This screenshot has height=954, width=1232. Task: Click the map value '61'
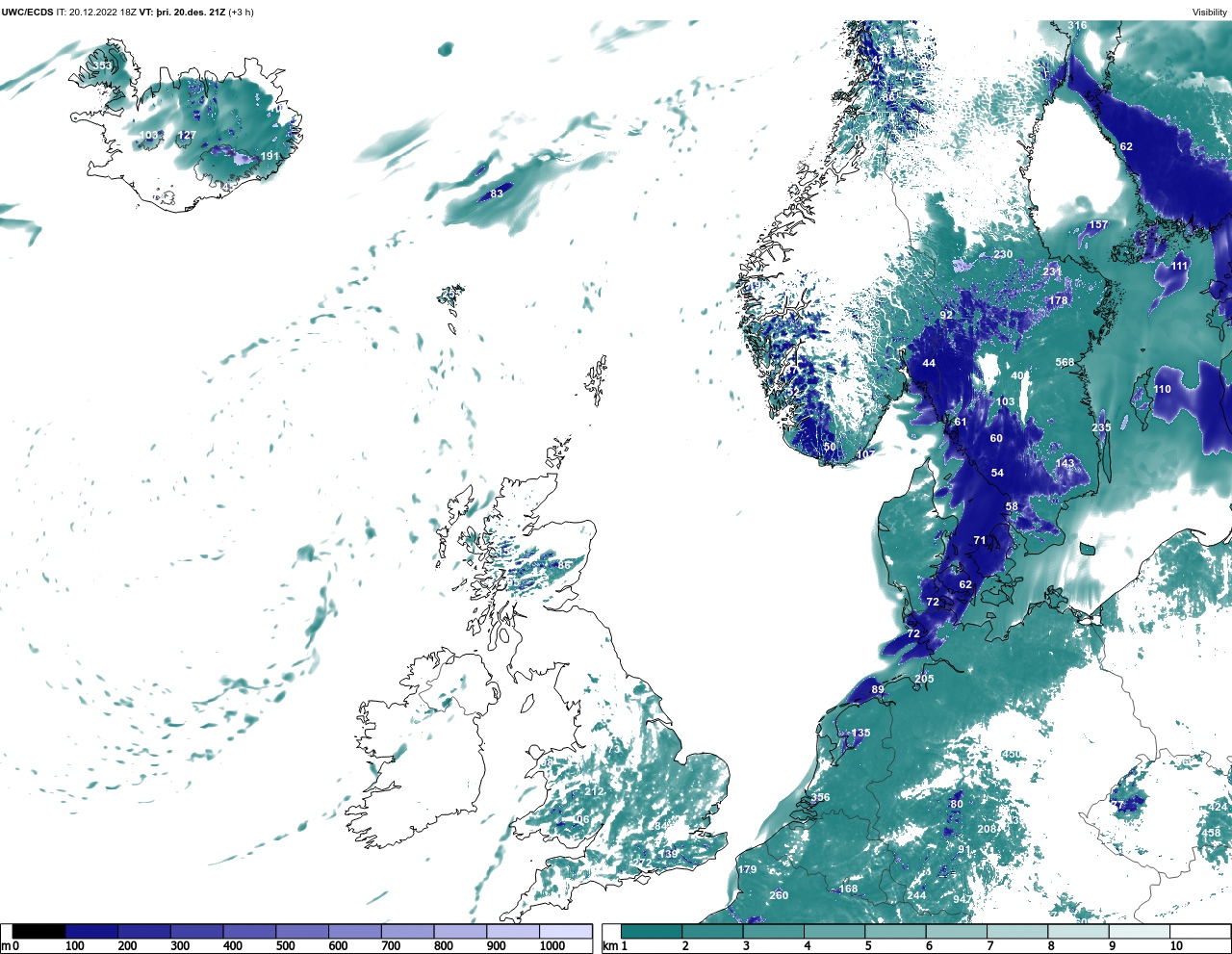pos(961,422)
